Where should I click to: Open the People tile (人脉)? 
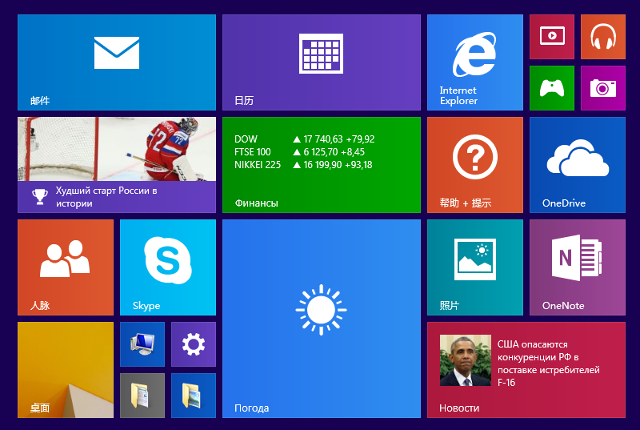click(x=66, y=267)
